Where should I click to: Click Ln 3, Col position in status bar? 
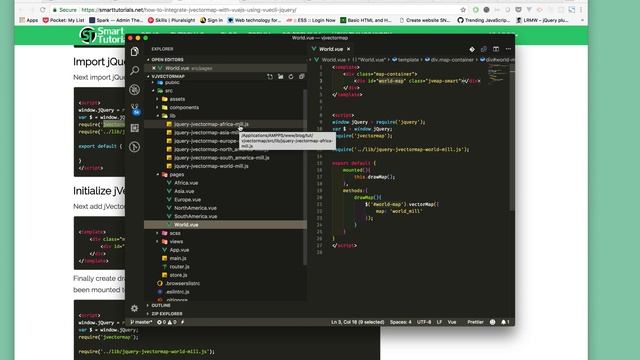[x=358, y=322]
